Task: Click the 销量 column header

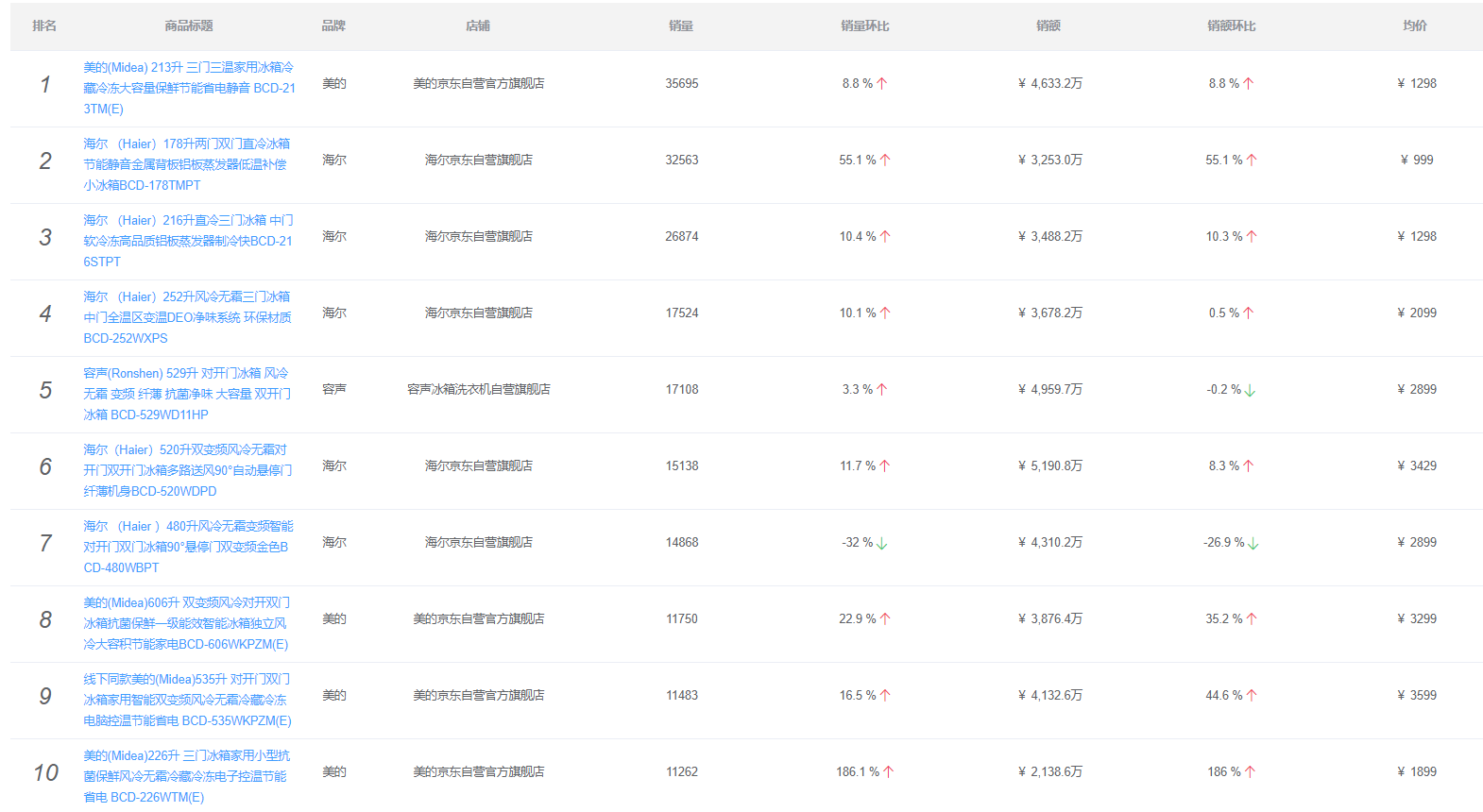Action: point(681,26)
